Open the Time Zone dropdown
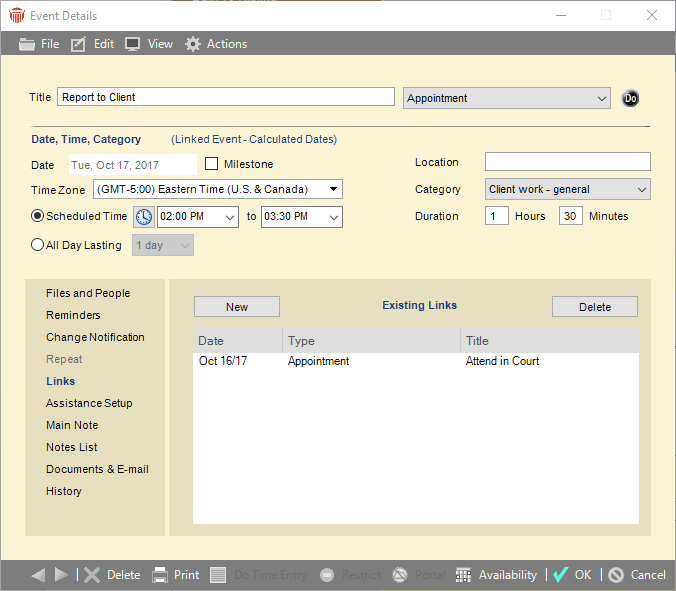 coord(333,189)
